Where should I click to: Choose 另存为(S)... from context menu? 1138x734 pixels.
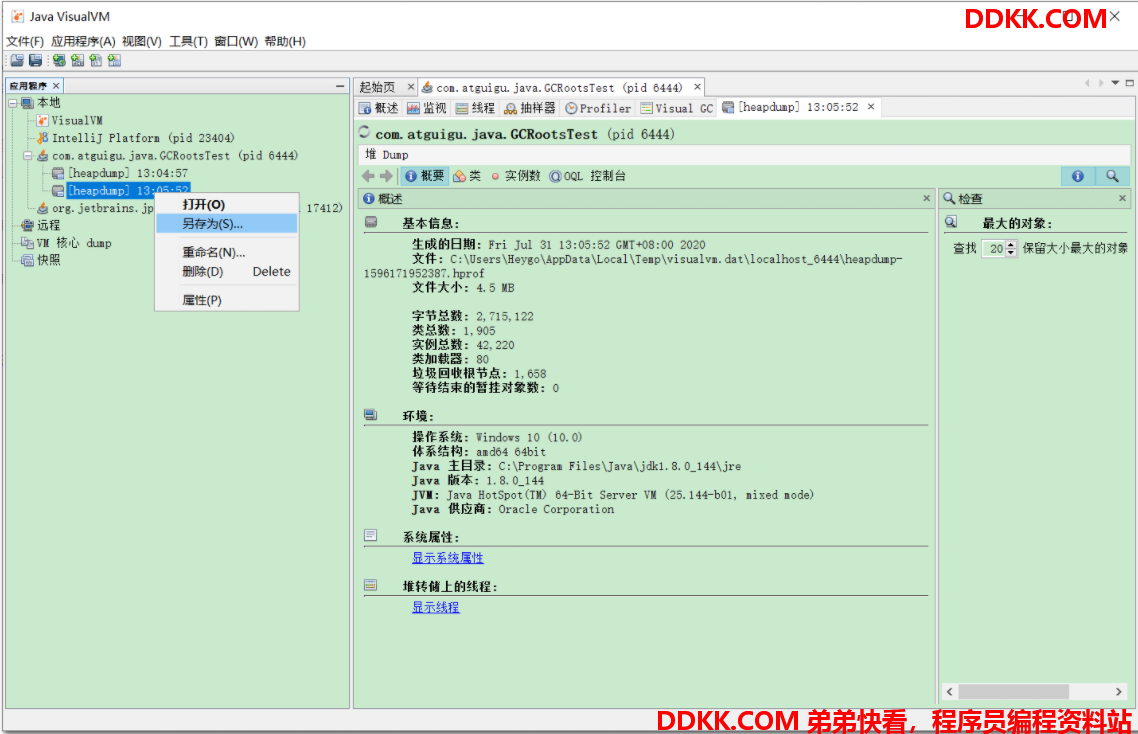[x=226, y=224]
